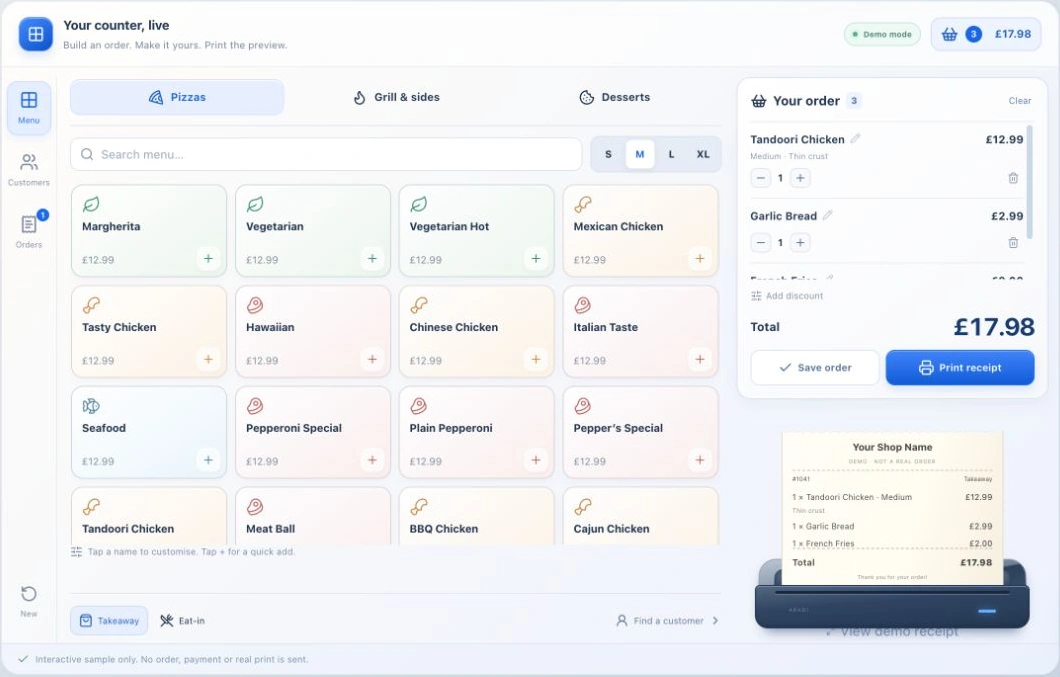
Task: Customise the Margherita pizza by name
Action: click(x=111, y=227)
